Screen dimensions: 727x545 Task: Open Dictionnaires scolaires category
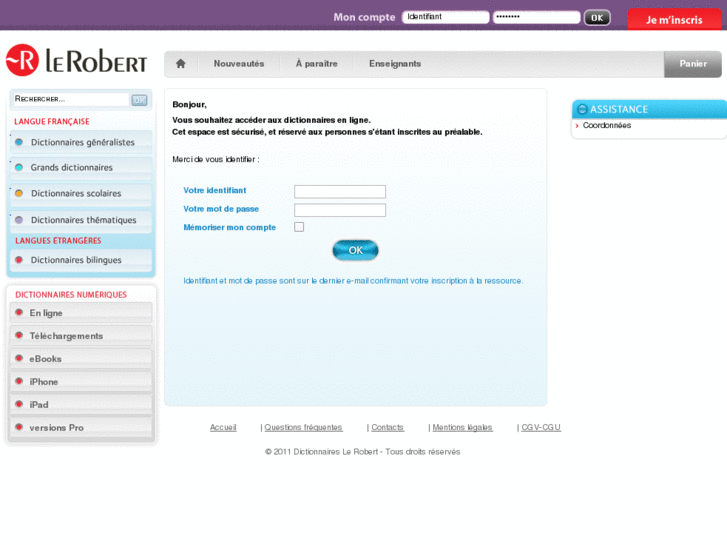pos(81,193)
